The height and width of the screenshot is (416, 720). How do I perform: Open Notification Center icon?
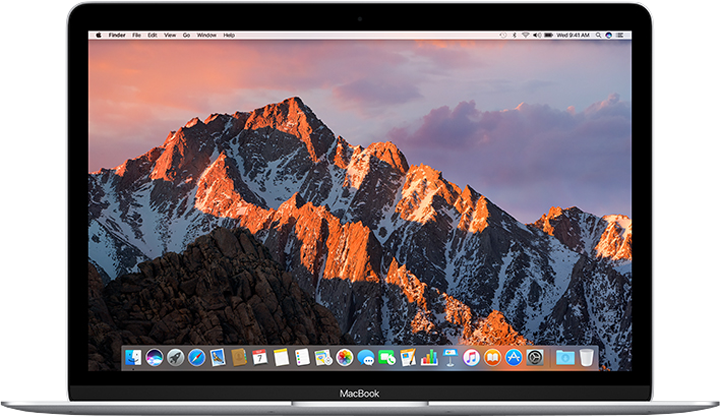click(x=620, y=35)
